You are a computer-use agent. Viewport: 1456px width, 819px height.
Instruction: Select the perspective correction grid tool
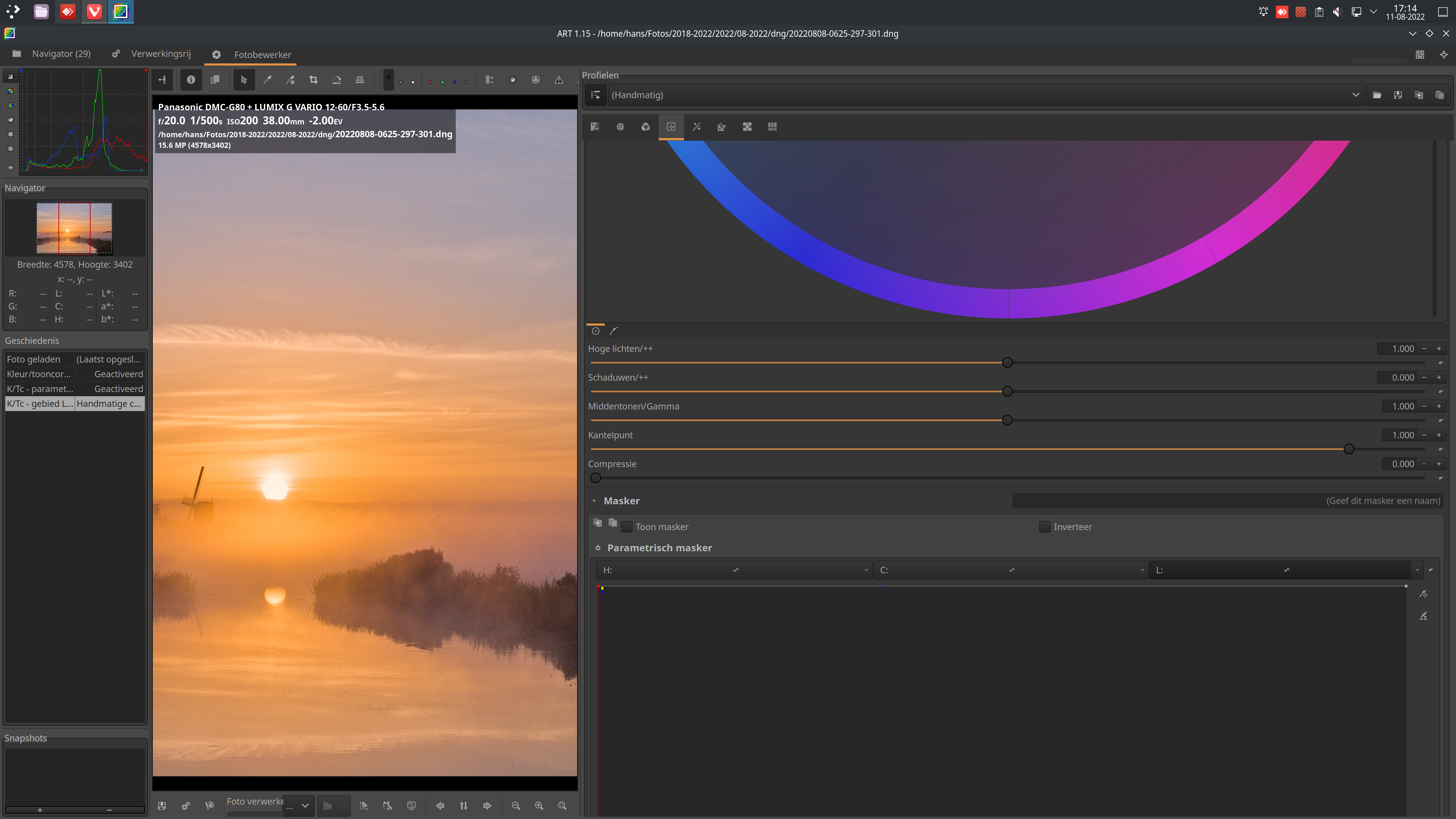pos(359,80)
